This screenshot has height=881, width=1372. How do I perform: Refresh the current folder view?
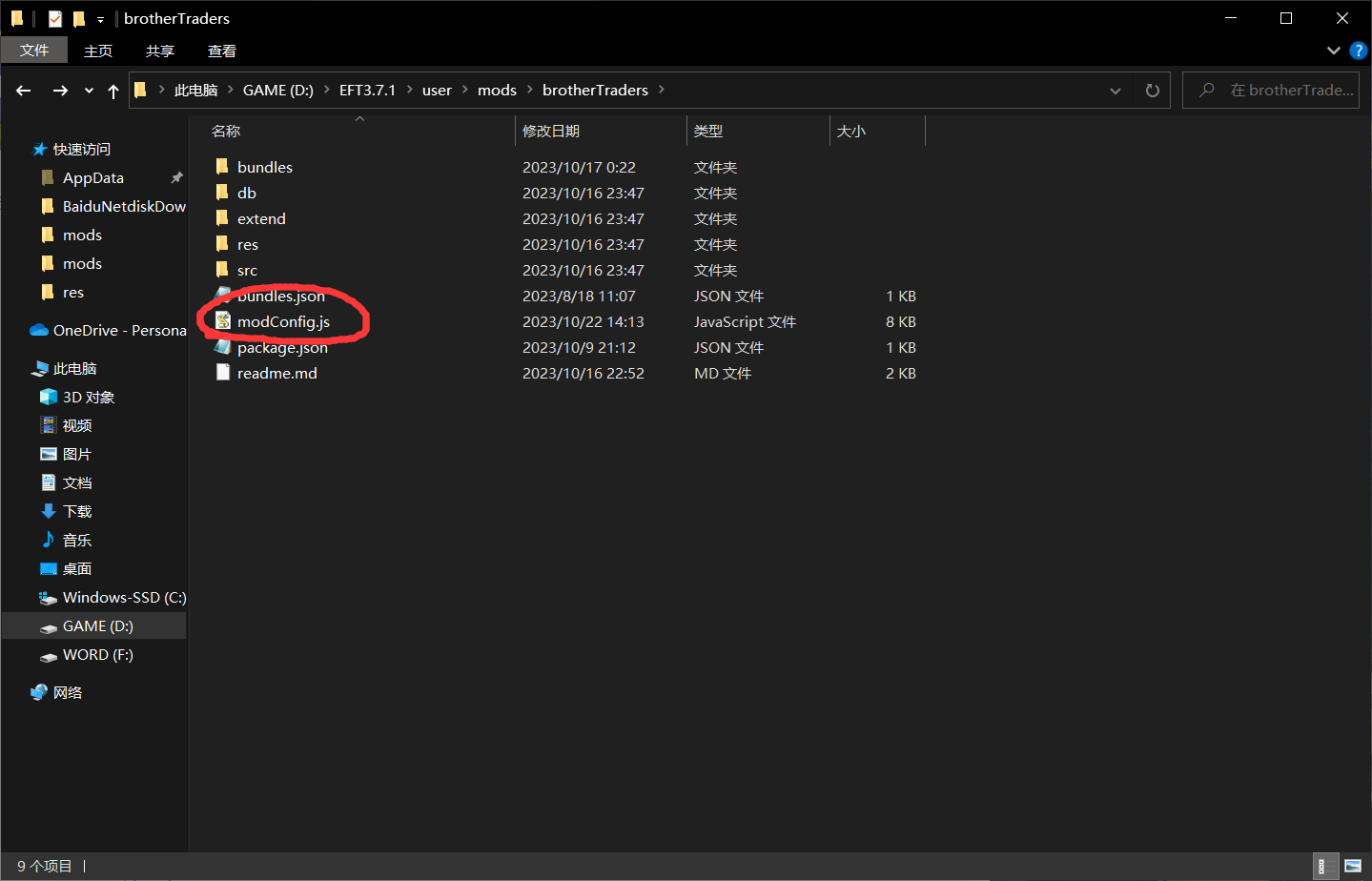click(1152, 91)
